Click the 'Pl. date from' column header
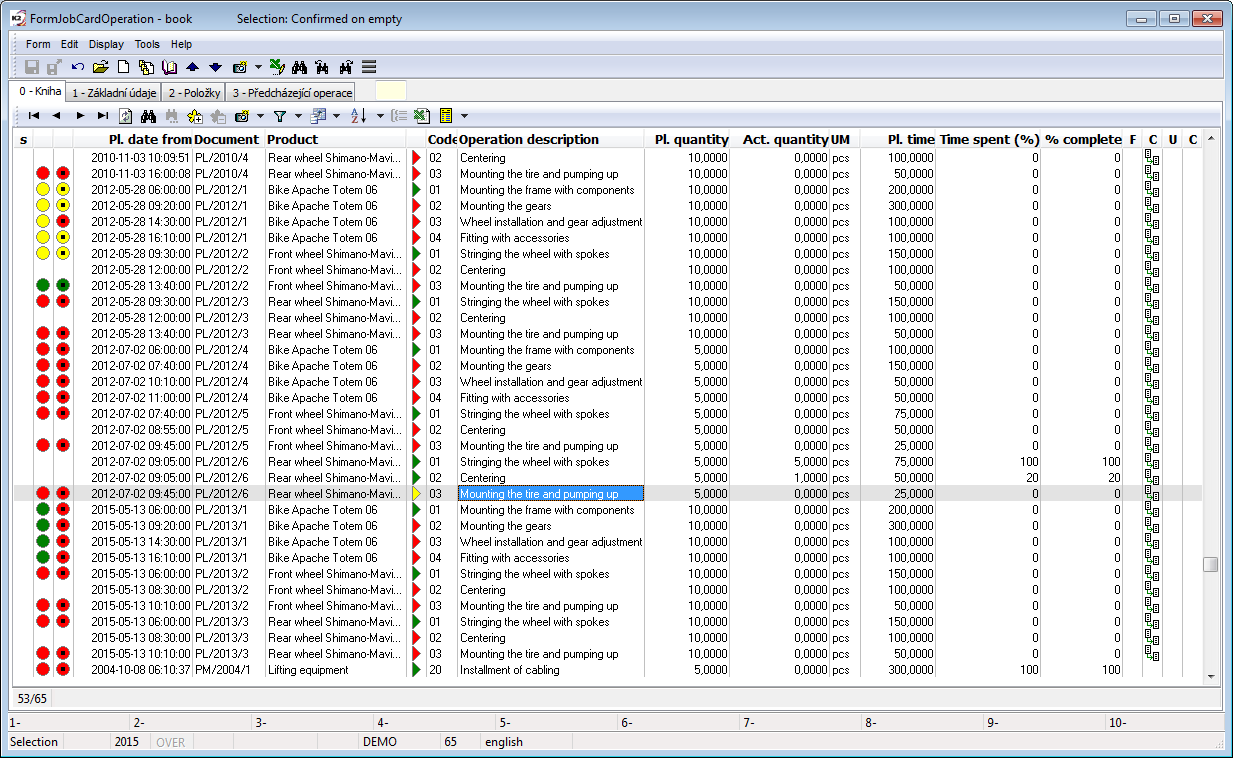 point(149,140)
